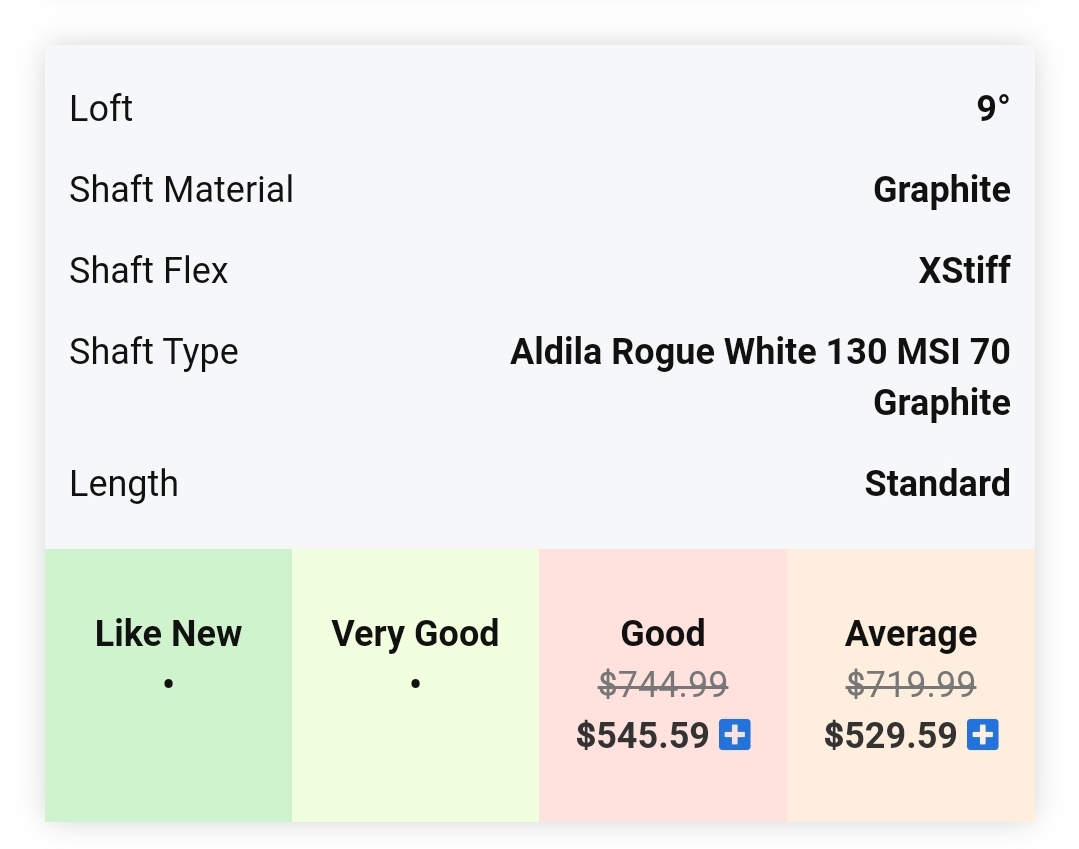Image resolution: width=1079 pixels, height=849 pixels.
Task: Click the plus icon beside $545.59
Action: 735,736
